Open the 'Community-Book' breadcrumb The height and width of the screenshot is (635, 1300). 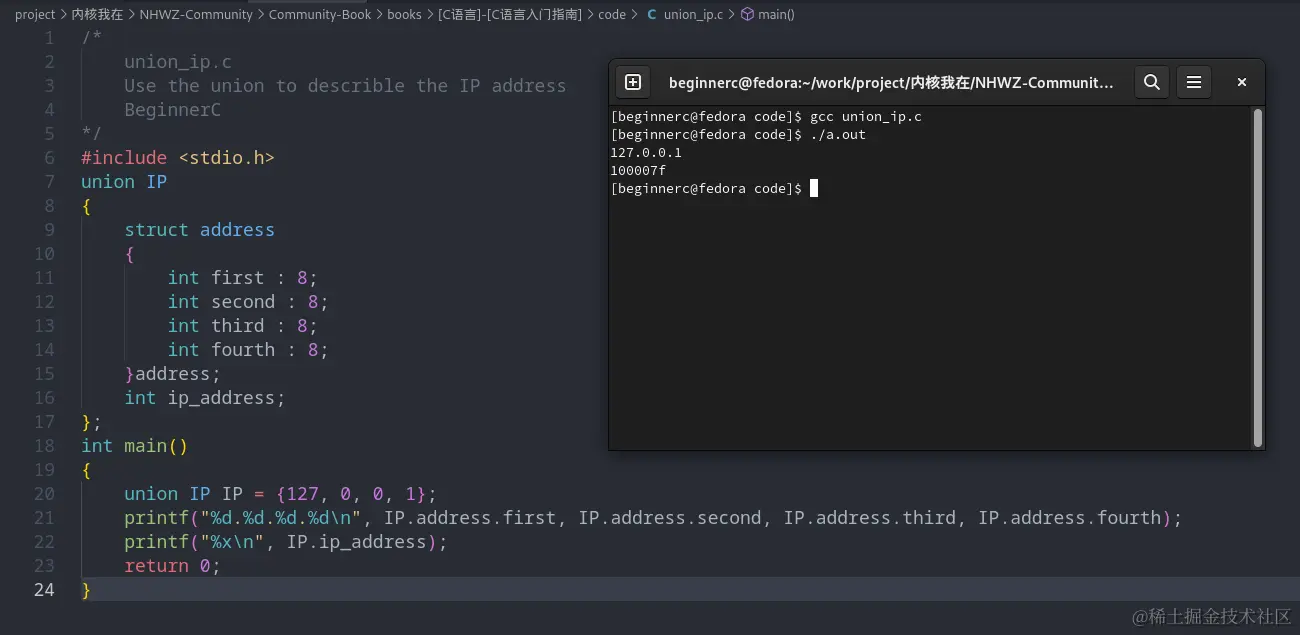pyautogui.click(x=320, y=15)
